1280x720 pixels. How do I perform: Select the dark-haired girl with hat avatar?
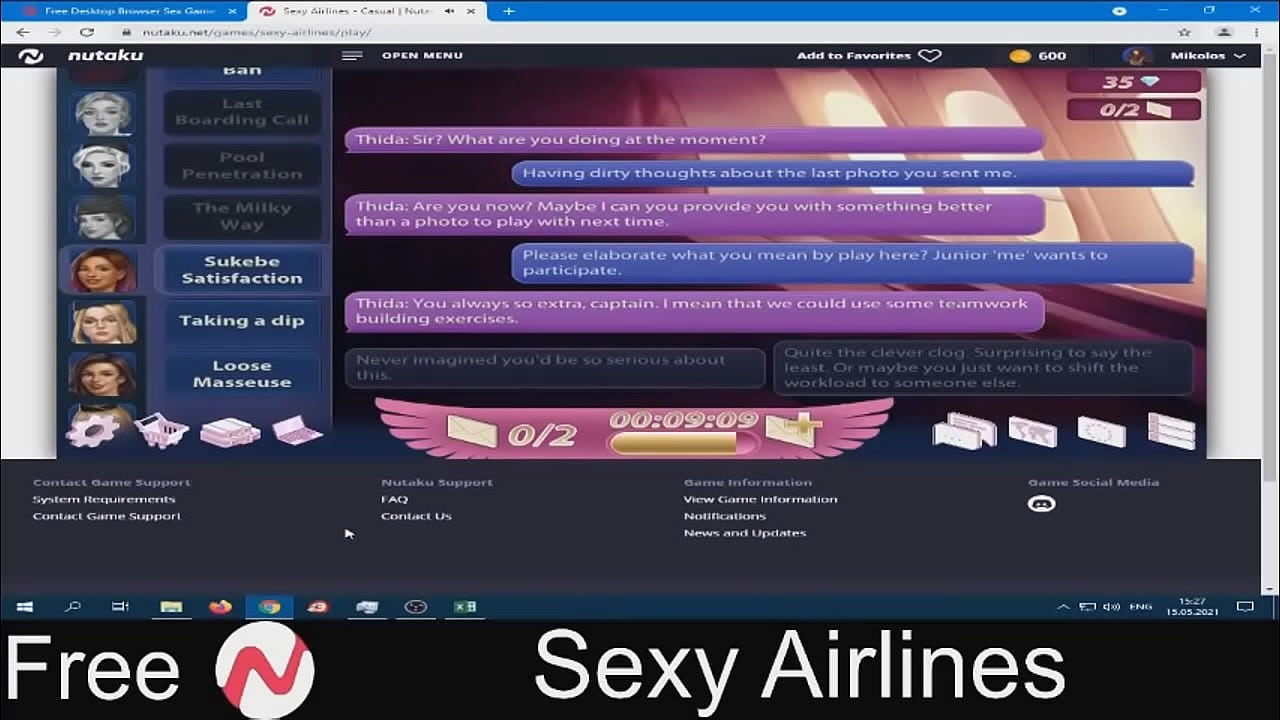click(102, 217)
